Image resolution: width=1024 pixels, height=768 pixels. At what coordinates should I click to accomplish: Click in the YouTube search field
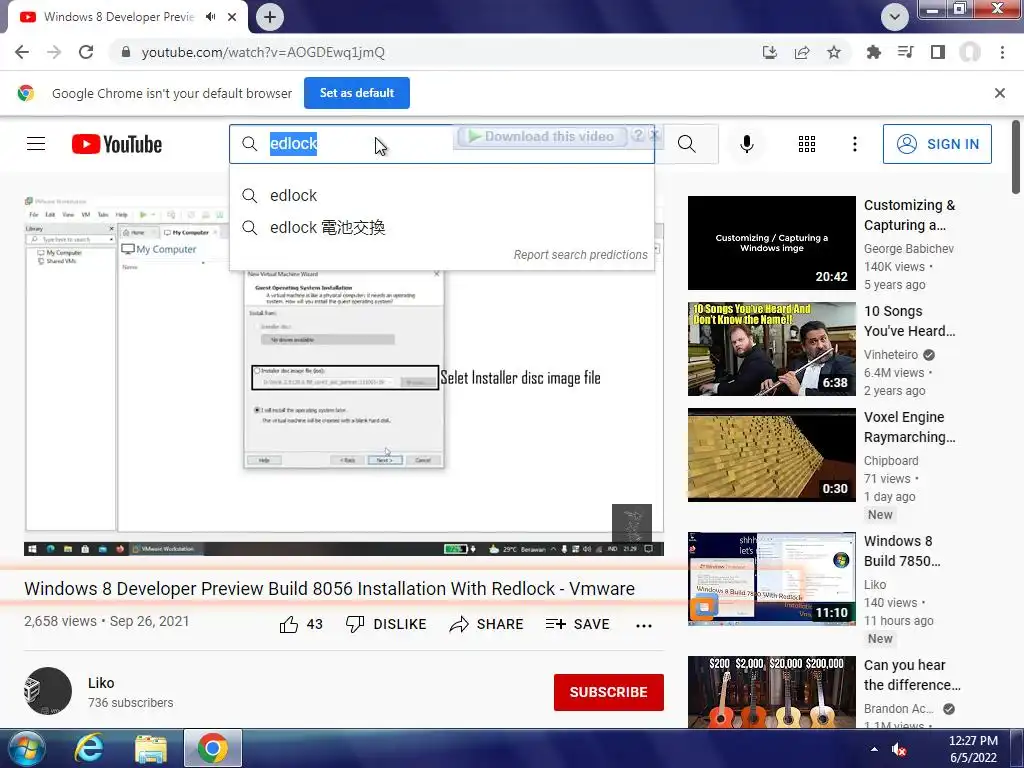441,144
